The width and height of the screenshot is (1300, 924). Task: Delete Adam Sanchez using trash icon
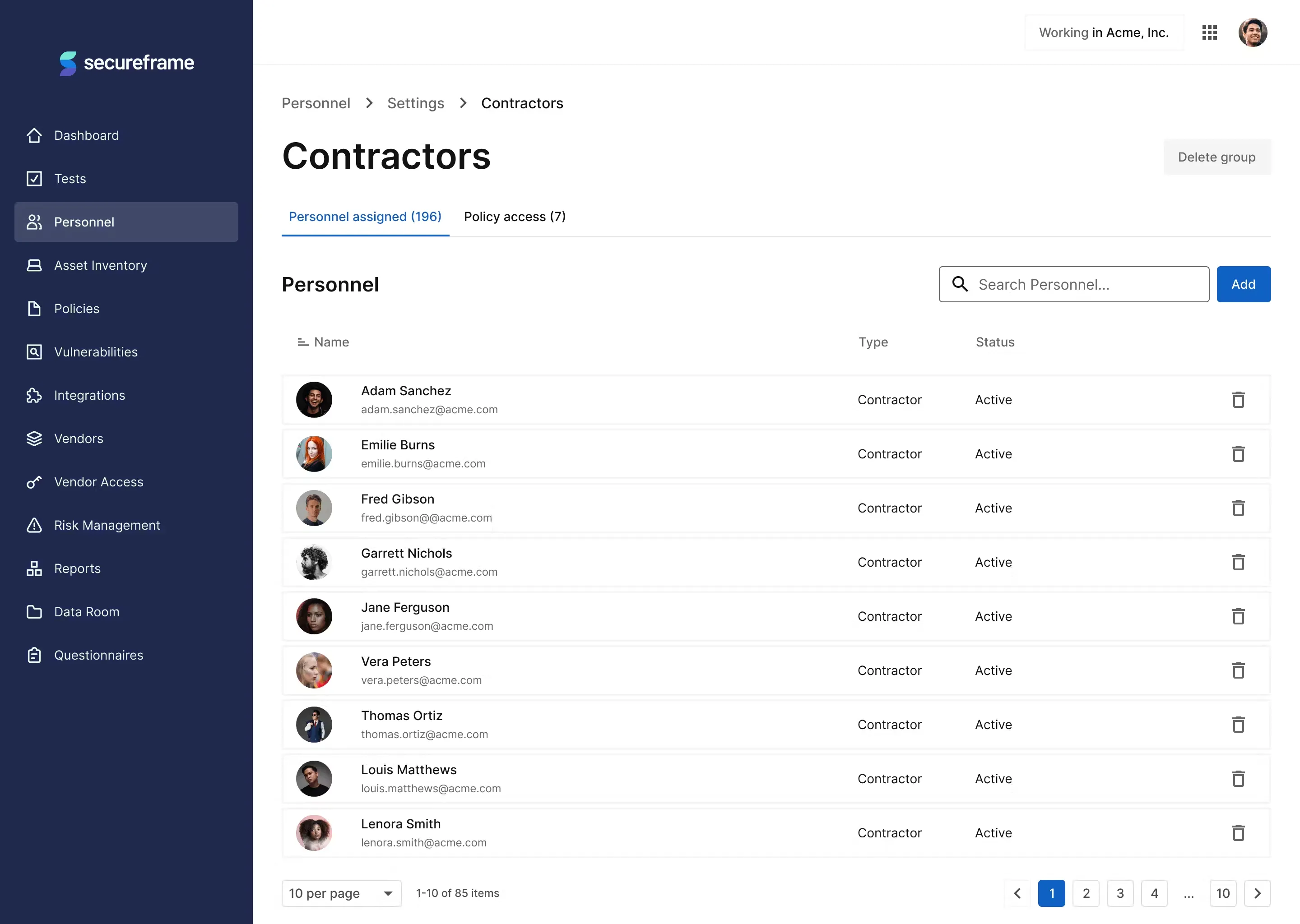pyautogui.click(x=1238, y=400)
